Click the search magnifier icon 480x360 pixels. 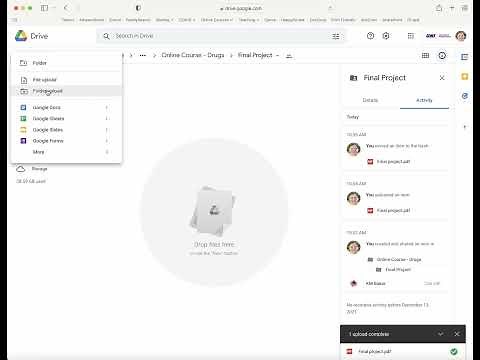click(x=106, y=36)
